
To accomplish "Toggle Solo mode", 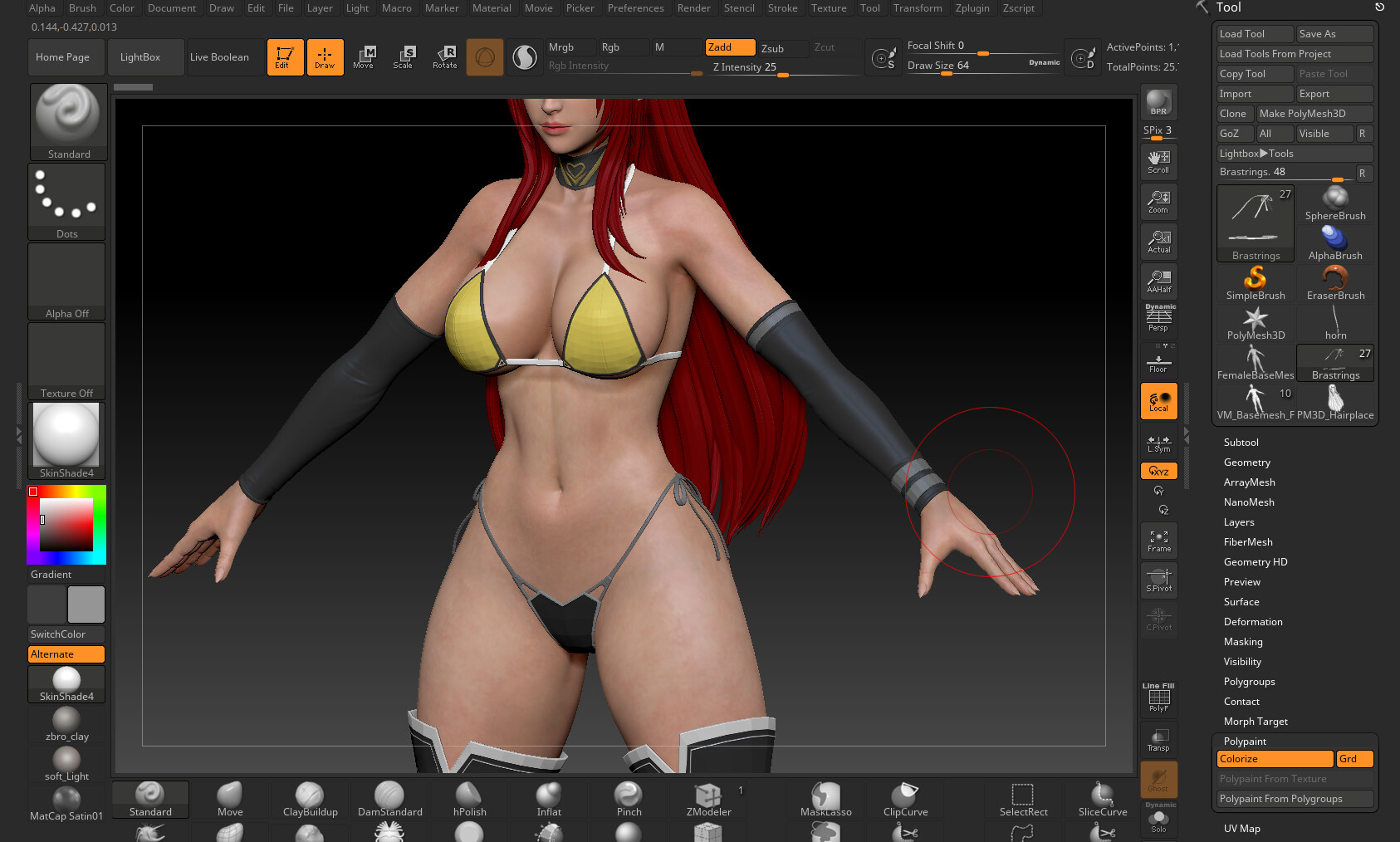I will pyautogui.click(x=1158, y=820).
